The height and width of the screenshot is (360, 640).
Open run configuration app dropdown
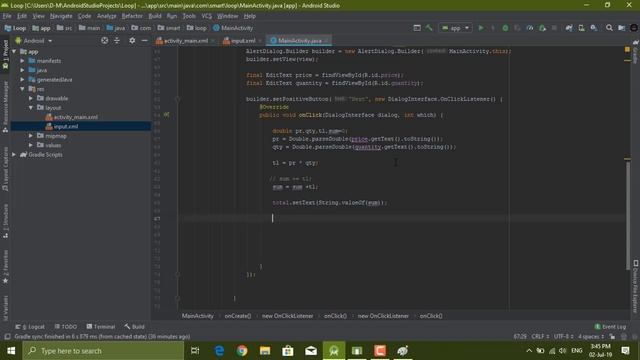tap(456, 28)
